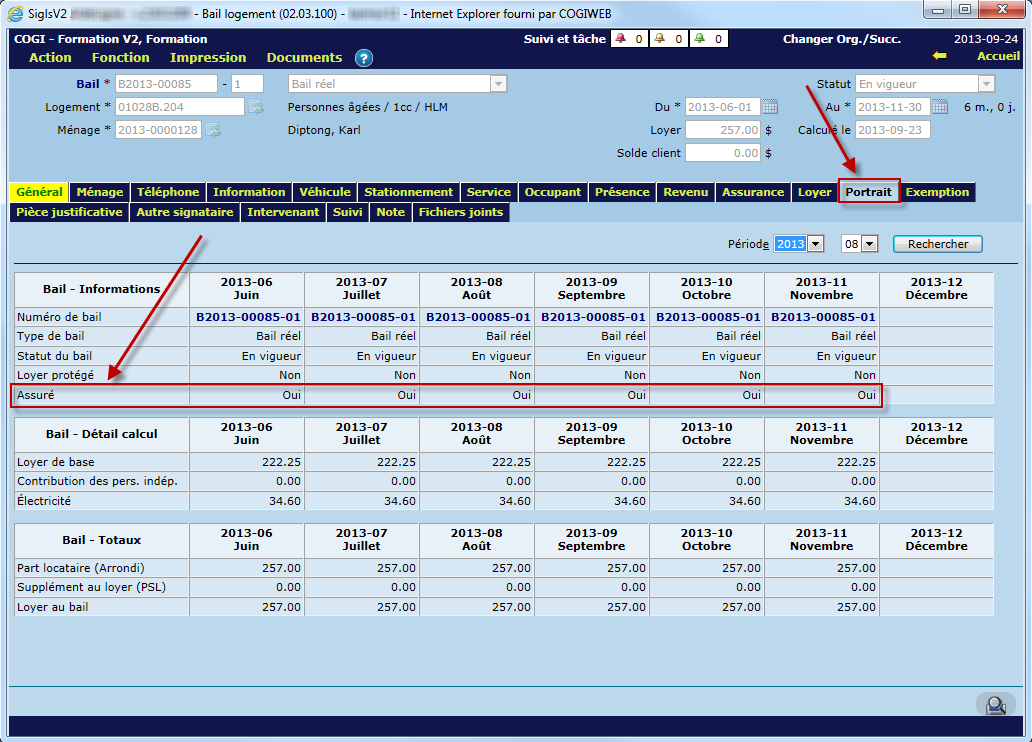Click the search icon at bottom right corner

click(994, 705)
